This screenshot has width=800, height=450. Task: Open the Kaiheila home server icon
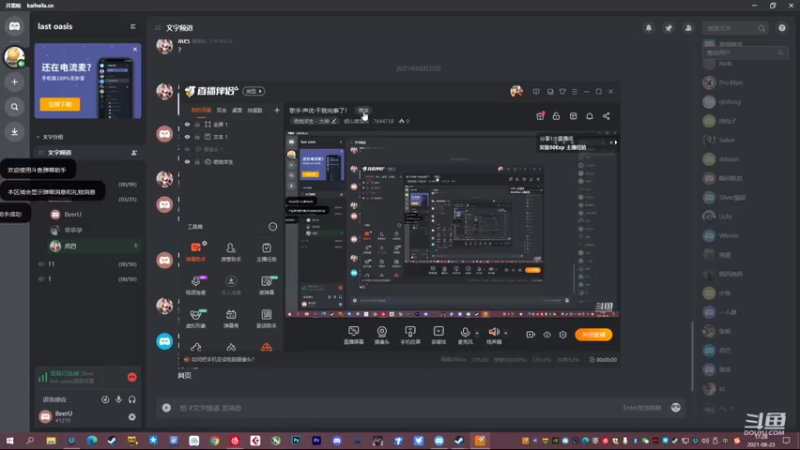pyautogui.click(x=14, y=26)
